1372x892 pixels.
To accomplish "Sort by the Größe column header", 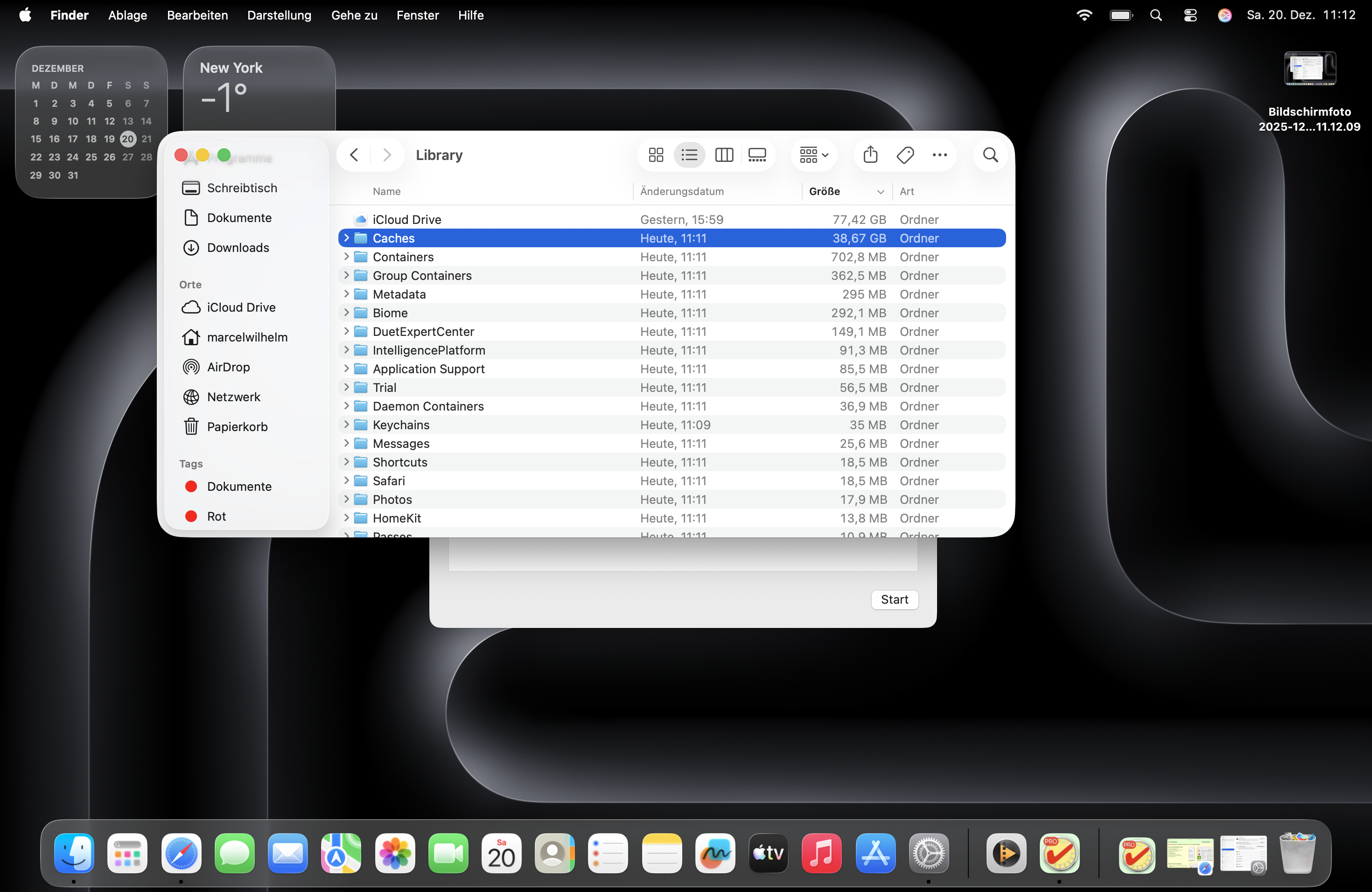I will pos(824,191).
